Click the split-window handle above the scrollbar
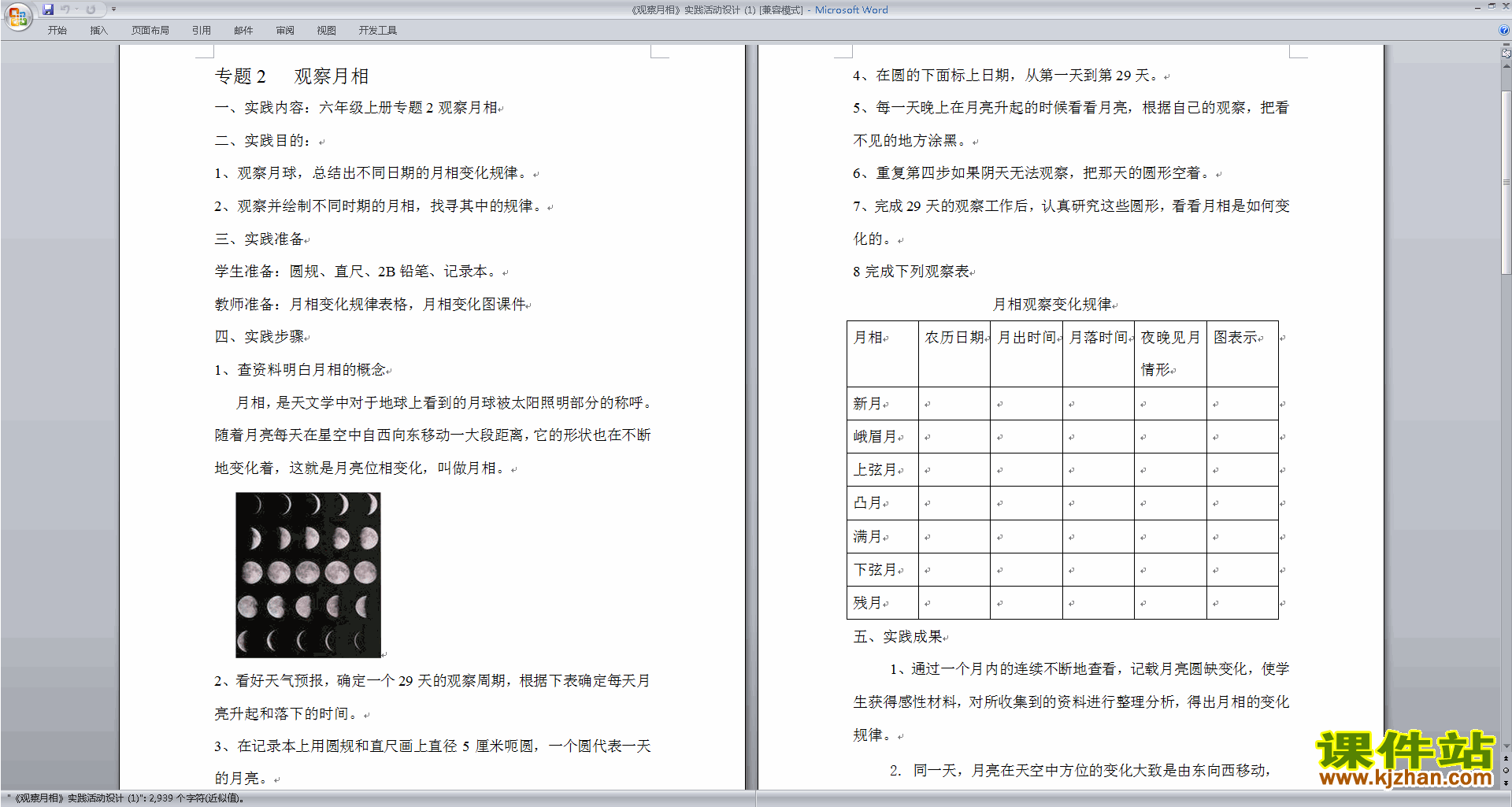This screenshot has height=807, width=1512. (x=1506, y=46)
